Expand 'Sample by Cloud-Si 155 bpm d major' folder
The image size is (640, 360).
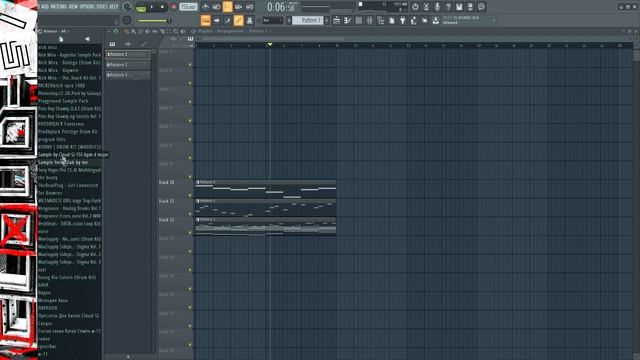[73, 155]
